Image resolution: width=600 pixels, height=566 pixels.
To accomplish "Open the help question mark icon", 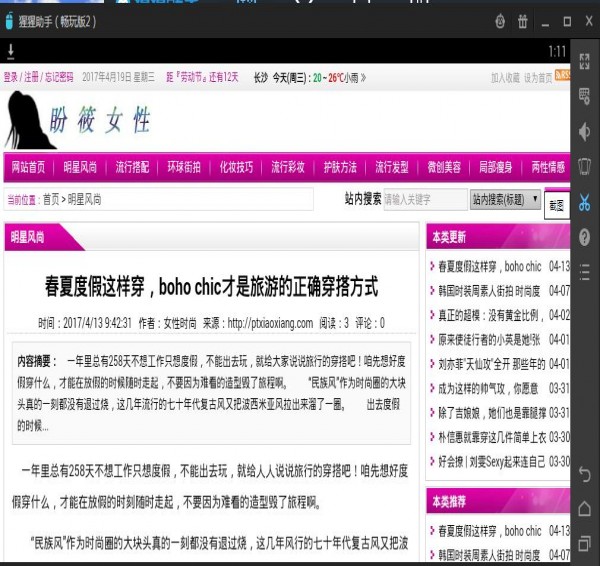I will [x=584, y=237].
